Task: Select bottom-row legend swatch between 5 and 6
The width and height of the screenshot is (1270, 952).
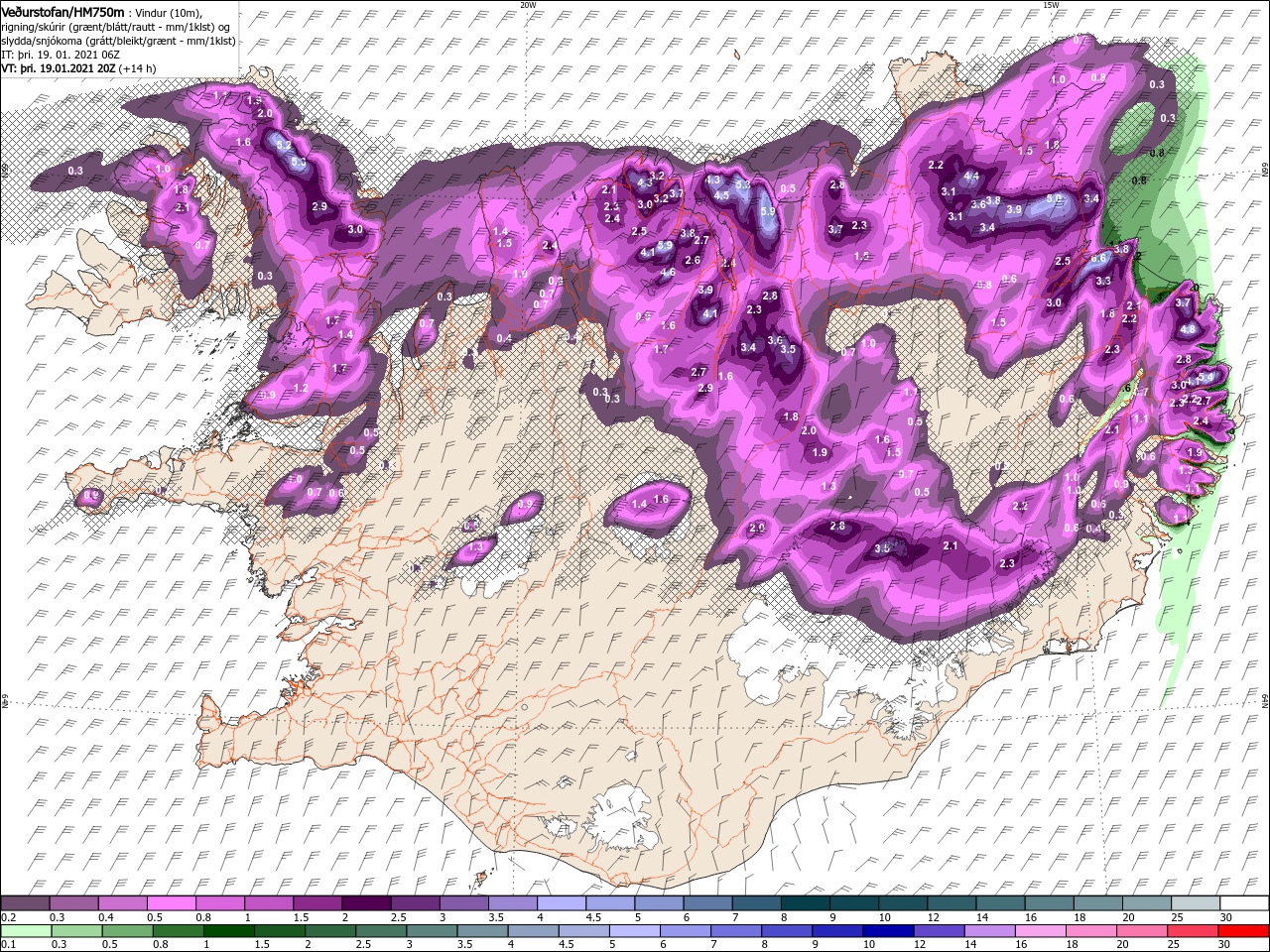Action: pyautogui.click(x=635, y=931)
